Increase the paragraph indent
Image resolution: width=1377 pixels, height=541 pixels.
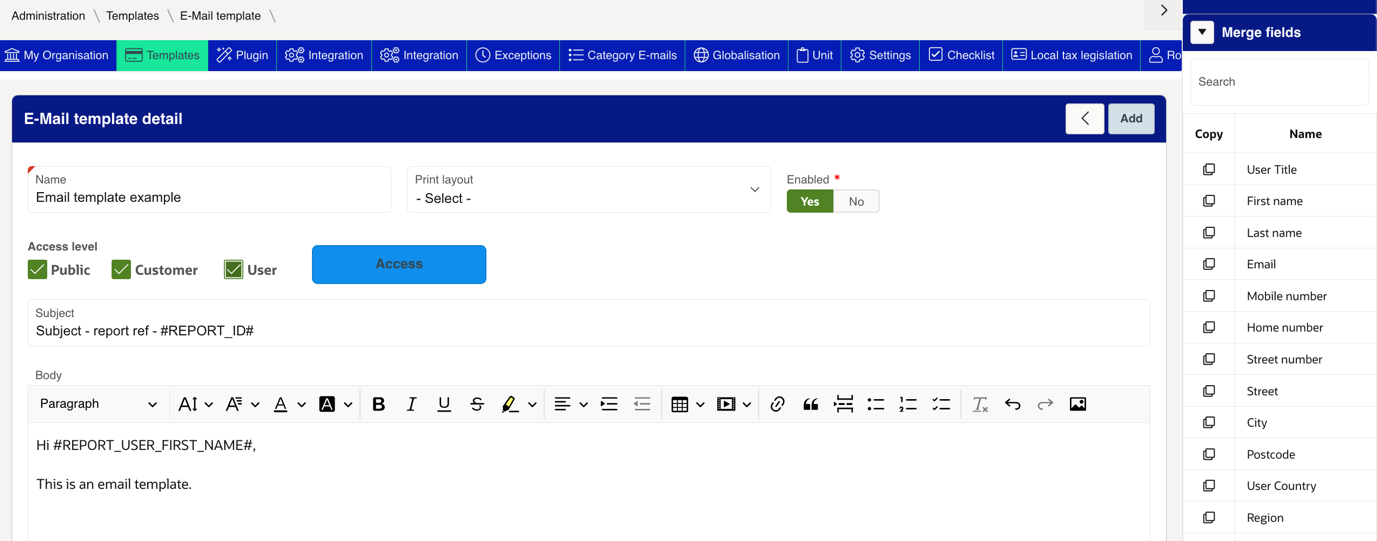click(x=609, y=404)
